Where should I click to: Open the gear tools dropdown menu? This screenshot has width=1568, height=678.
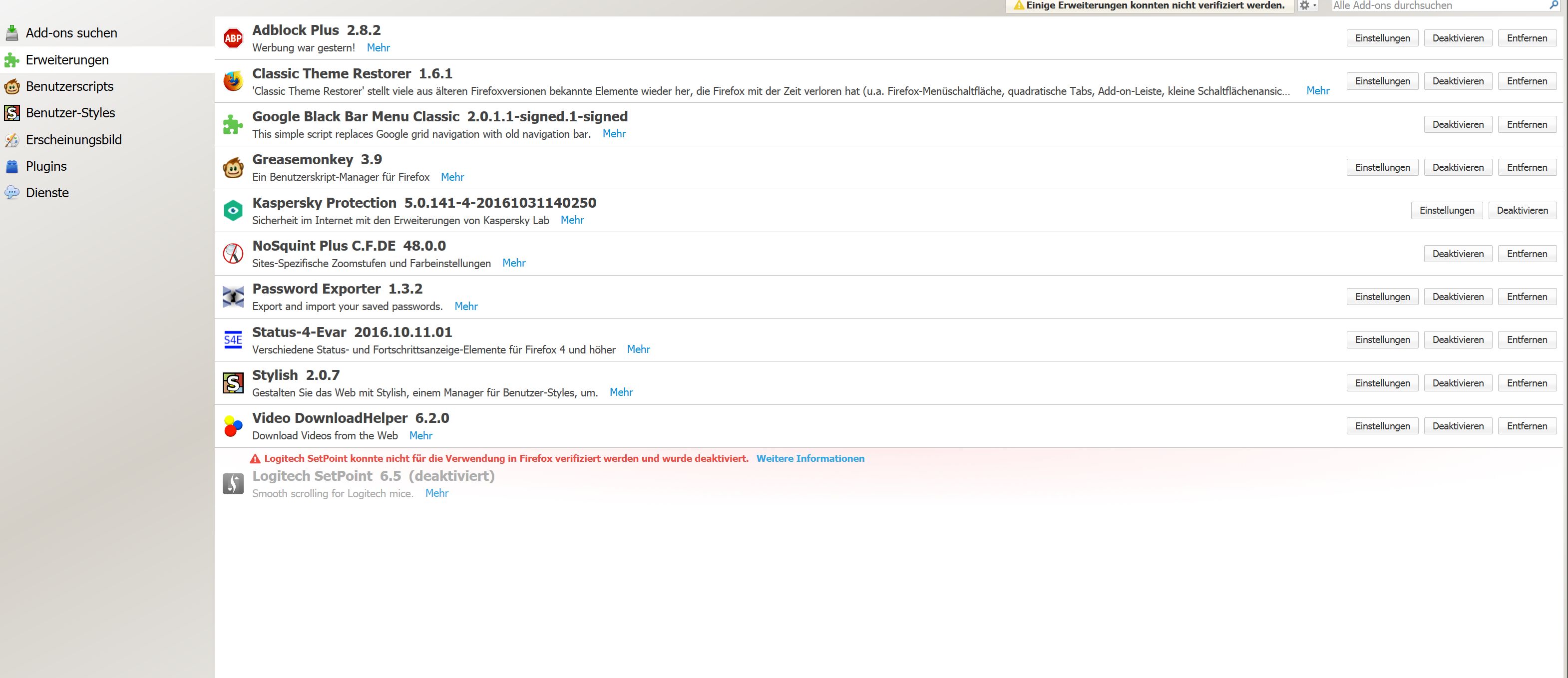tap(1307, 5)
